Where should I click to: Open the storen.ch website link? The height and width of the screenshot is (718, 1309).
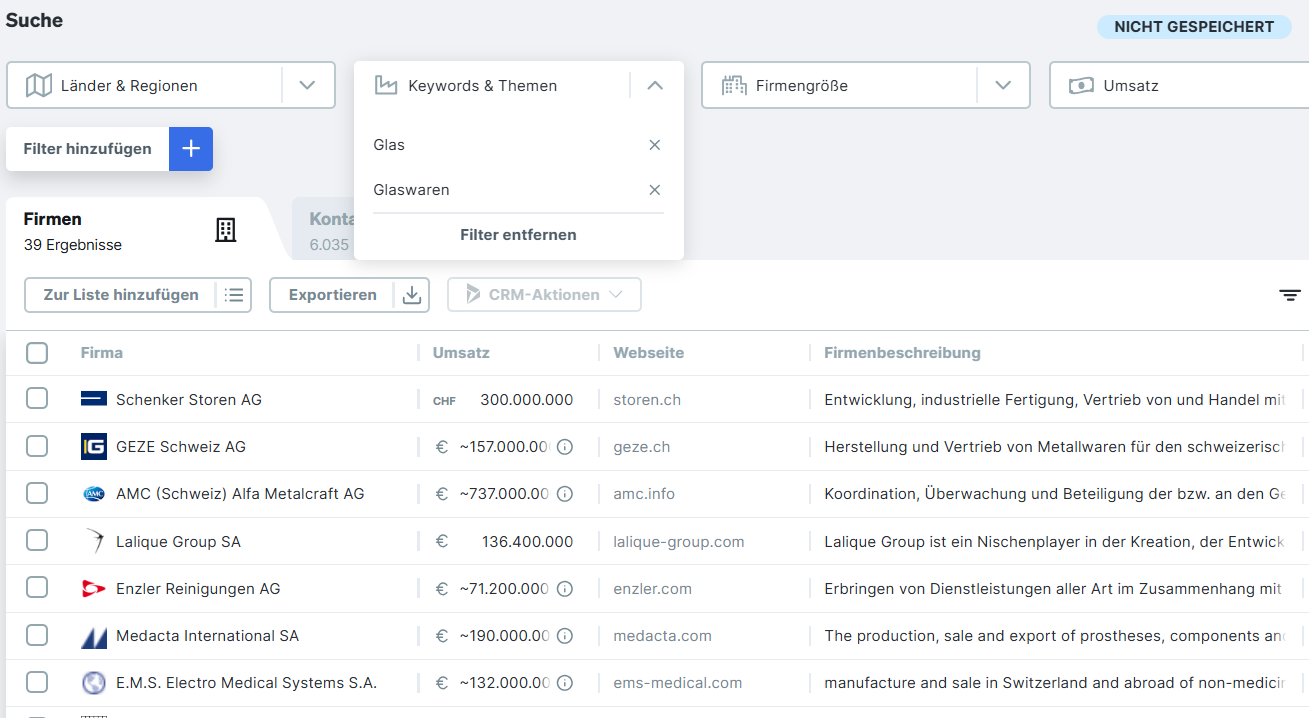point(647,400)
